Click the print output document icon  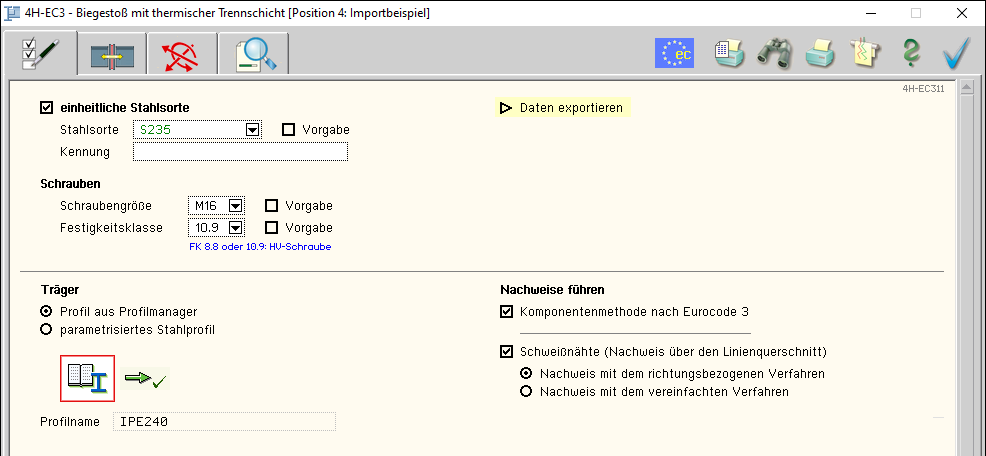click(728, 53)
